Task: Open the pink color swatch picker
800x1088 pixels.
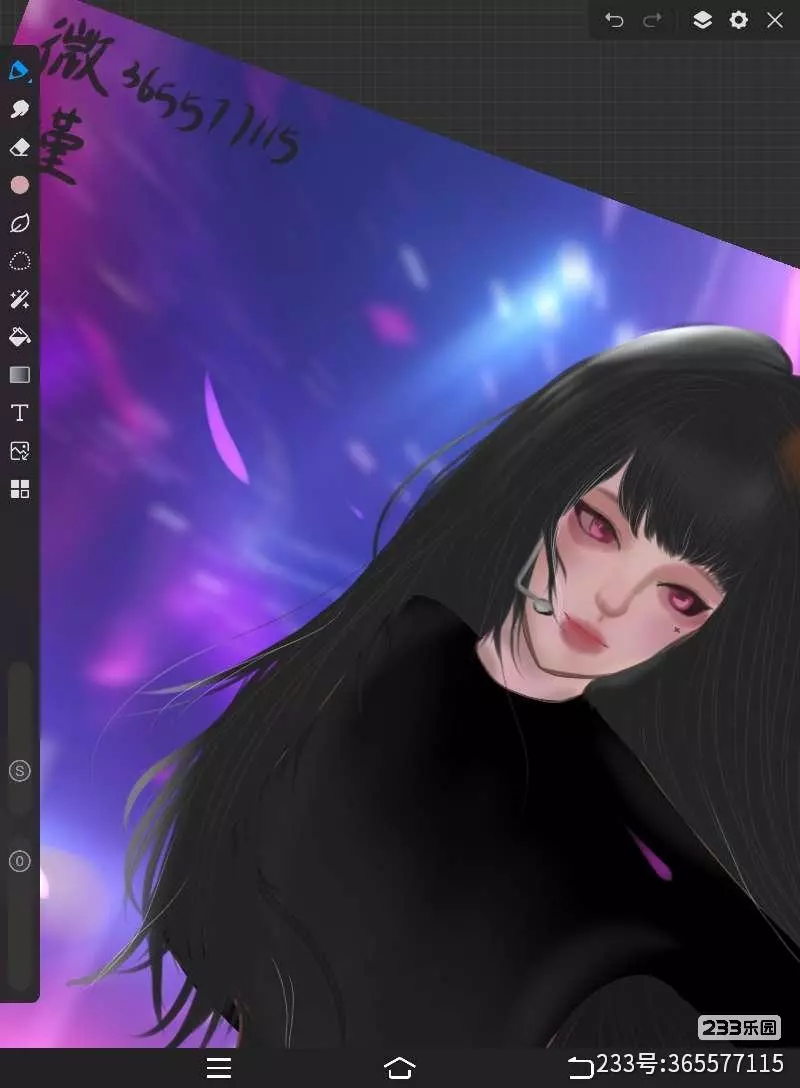Action: 19,185
